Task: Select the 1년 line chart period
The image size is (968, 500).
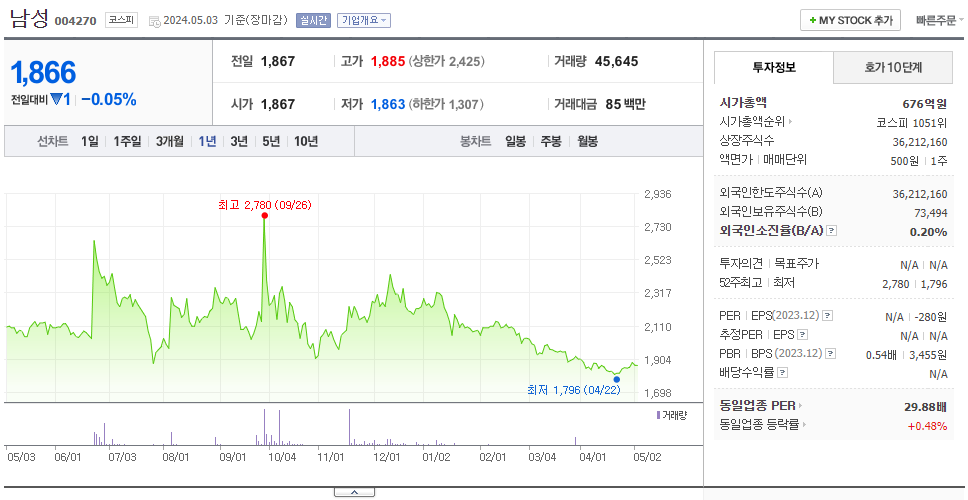Action: [x=207, y=141]
